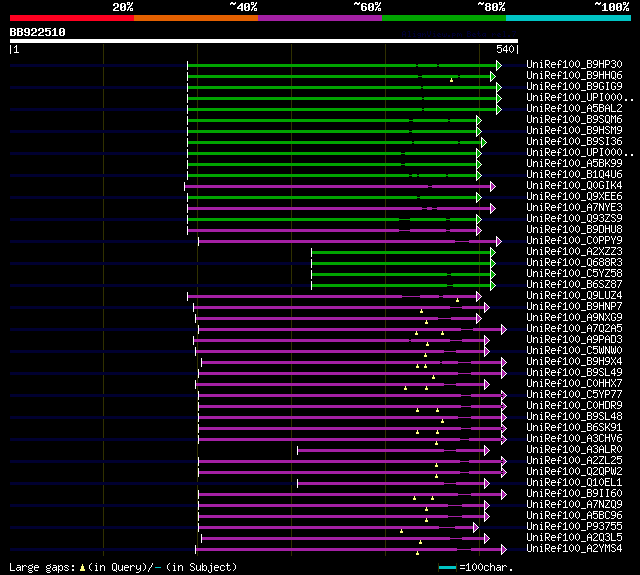Click the red 20% identity legend segment
Viewport: 640px width, 575px height.
[72, 18]
